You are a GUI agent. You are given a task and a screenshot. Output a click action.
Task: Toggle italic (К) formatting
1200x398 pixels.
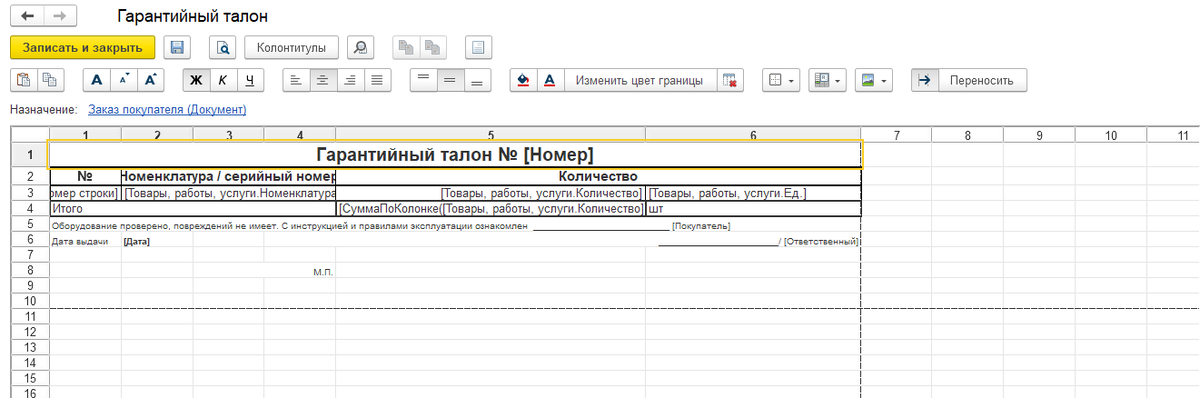[223, 80]
